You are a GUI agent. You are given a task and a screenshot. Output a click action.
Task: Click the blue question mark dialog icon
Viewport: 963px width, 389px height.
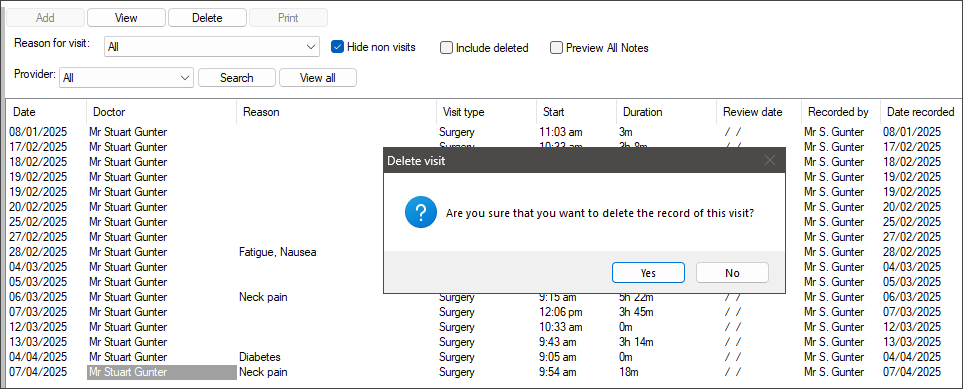tap(421, 213)
